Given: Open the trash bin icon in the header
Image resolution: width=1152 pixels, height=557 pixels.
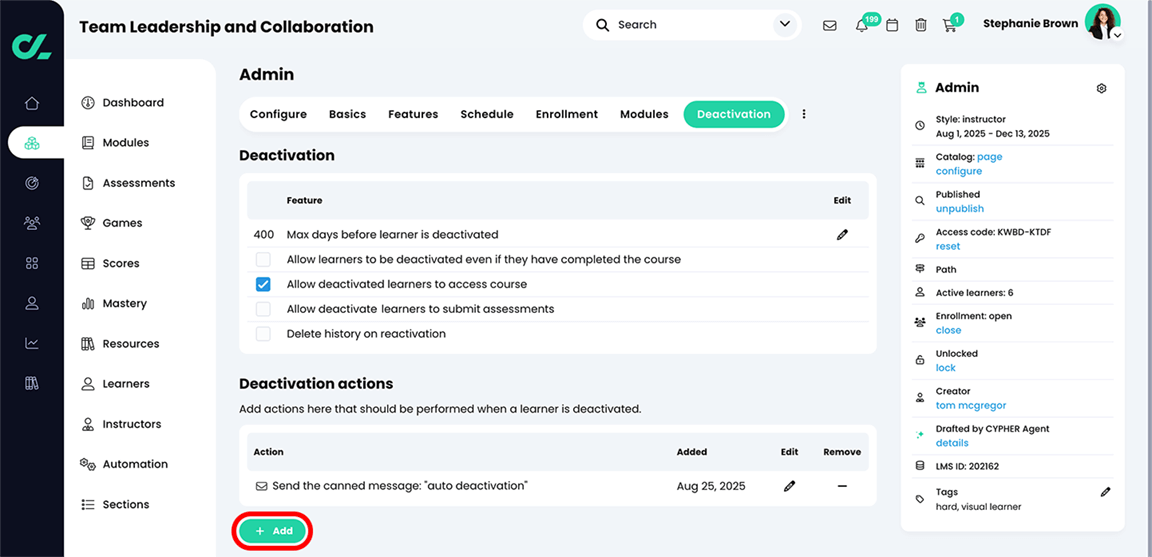Looking at the screenshot, I should pyautogui.click(x=921, y=25).
